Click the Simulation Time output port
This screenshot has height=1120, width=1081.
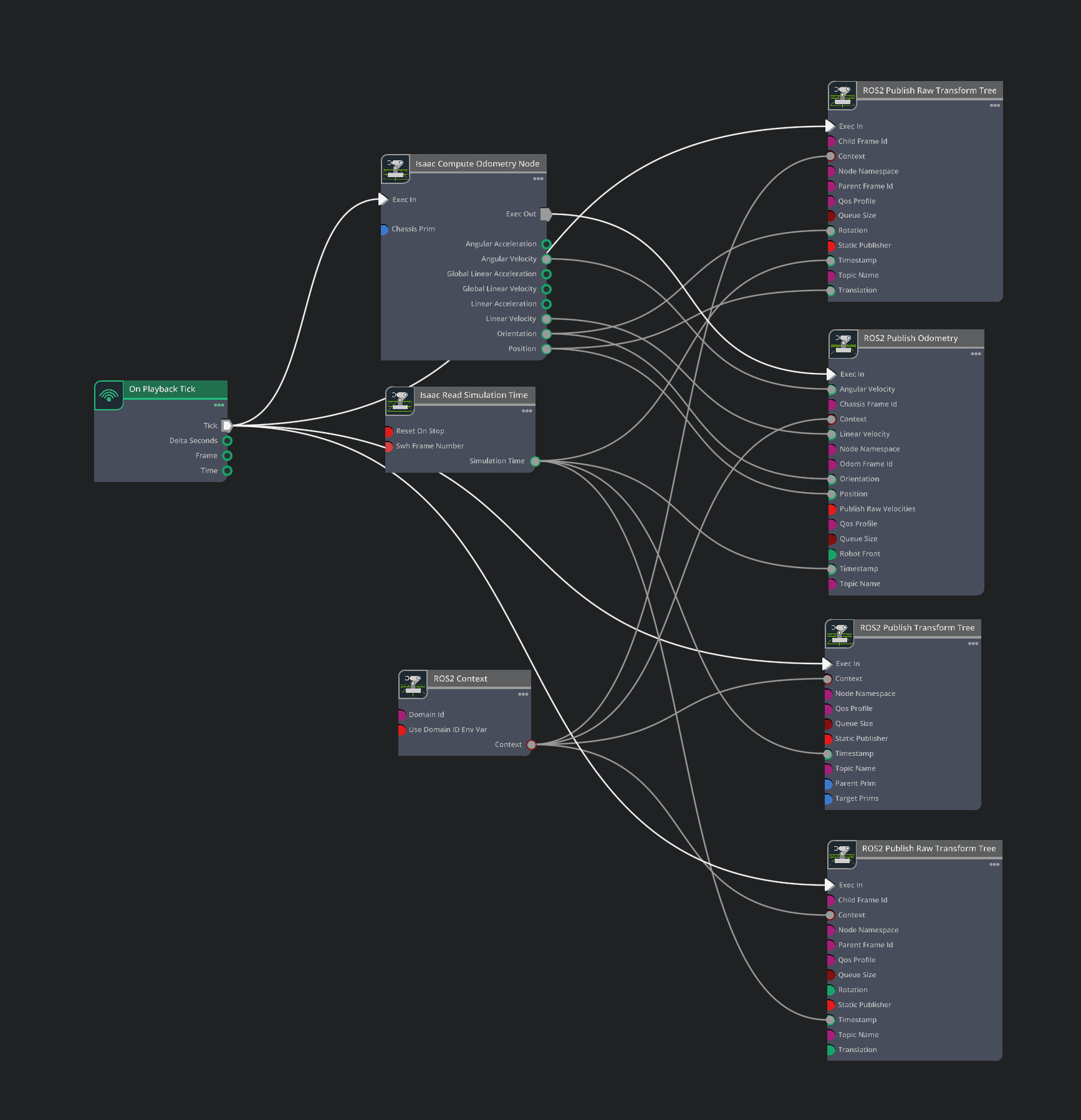tap(535, 461)
